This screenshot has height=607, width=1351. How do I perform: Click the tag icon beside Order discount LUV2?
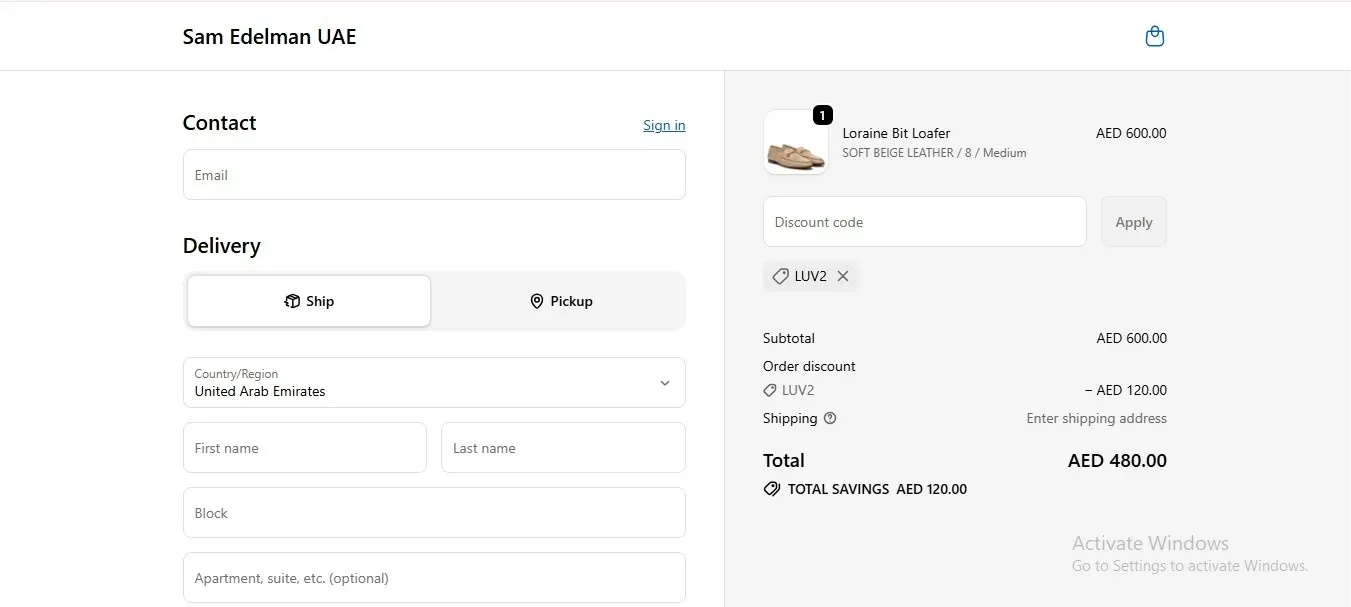[770, 390]
